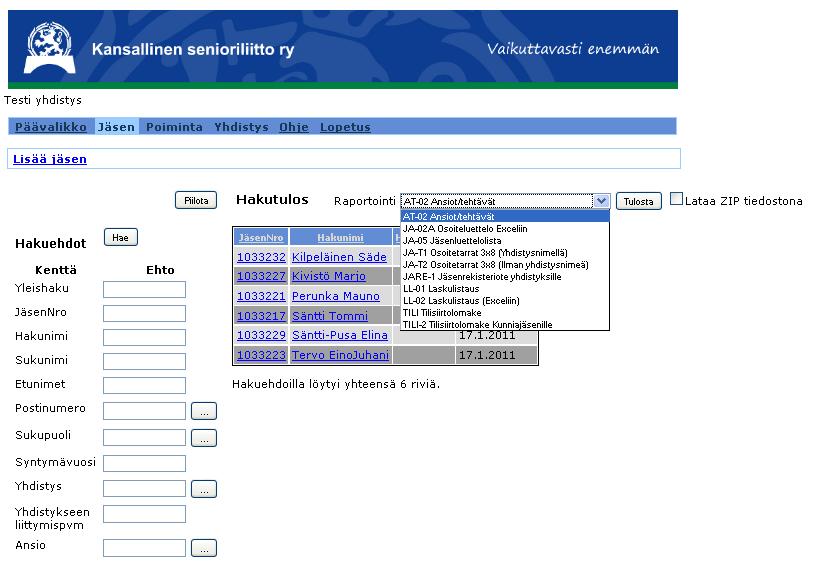820x562 pixels.
Task: Click the Hae search button
Action: tap(120, 237)
